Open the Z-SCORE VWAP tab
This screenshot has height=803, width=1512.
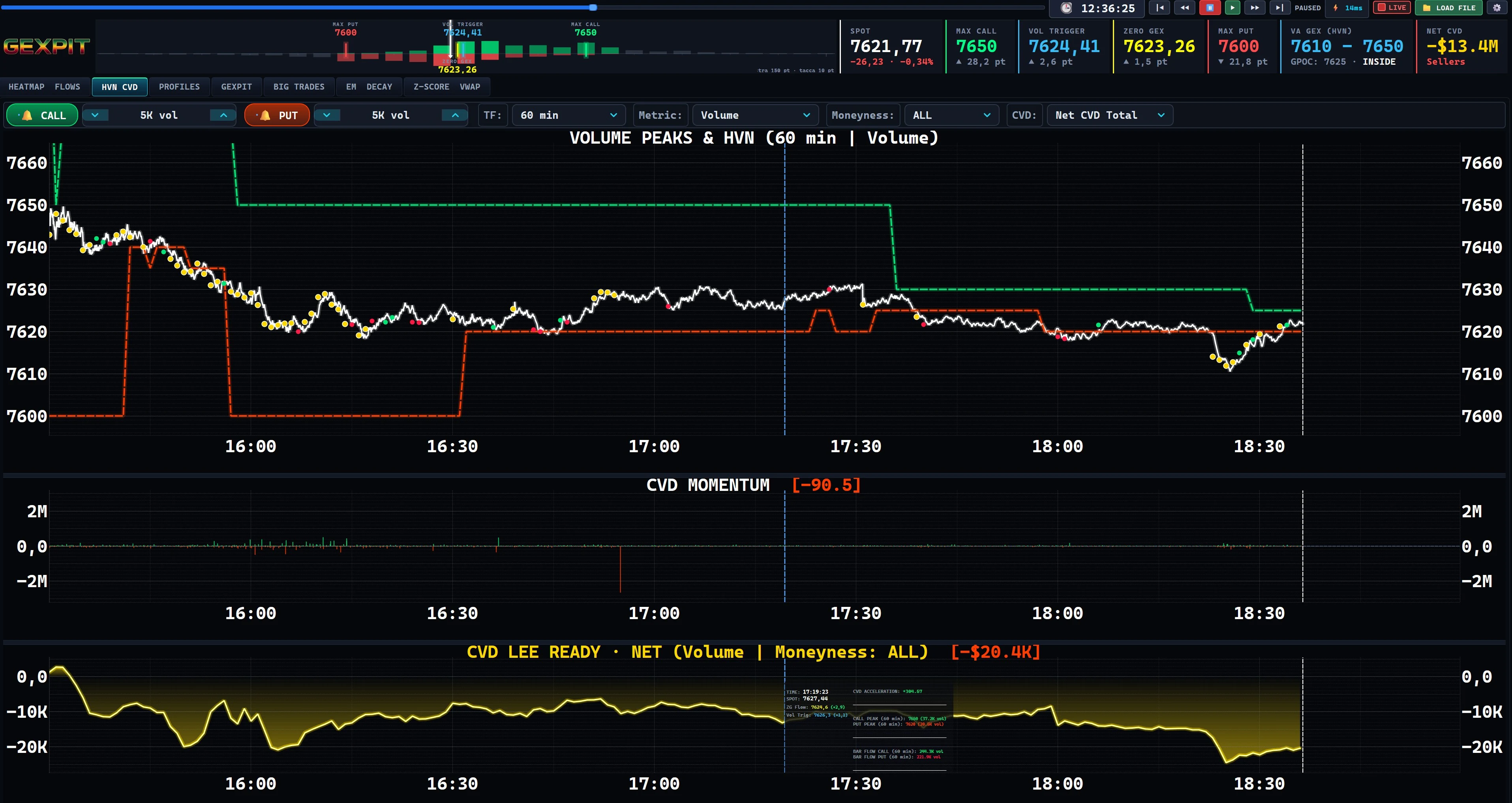pos(446,87)
